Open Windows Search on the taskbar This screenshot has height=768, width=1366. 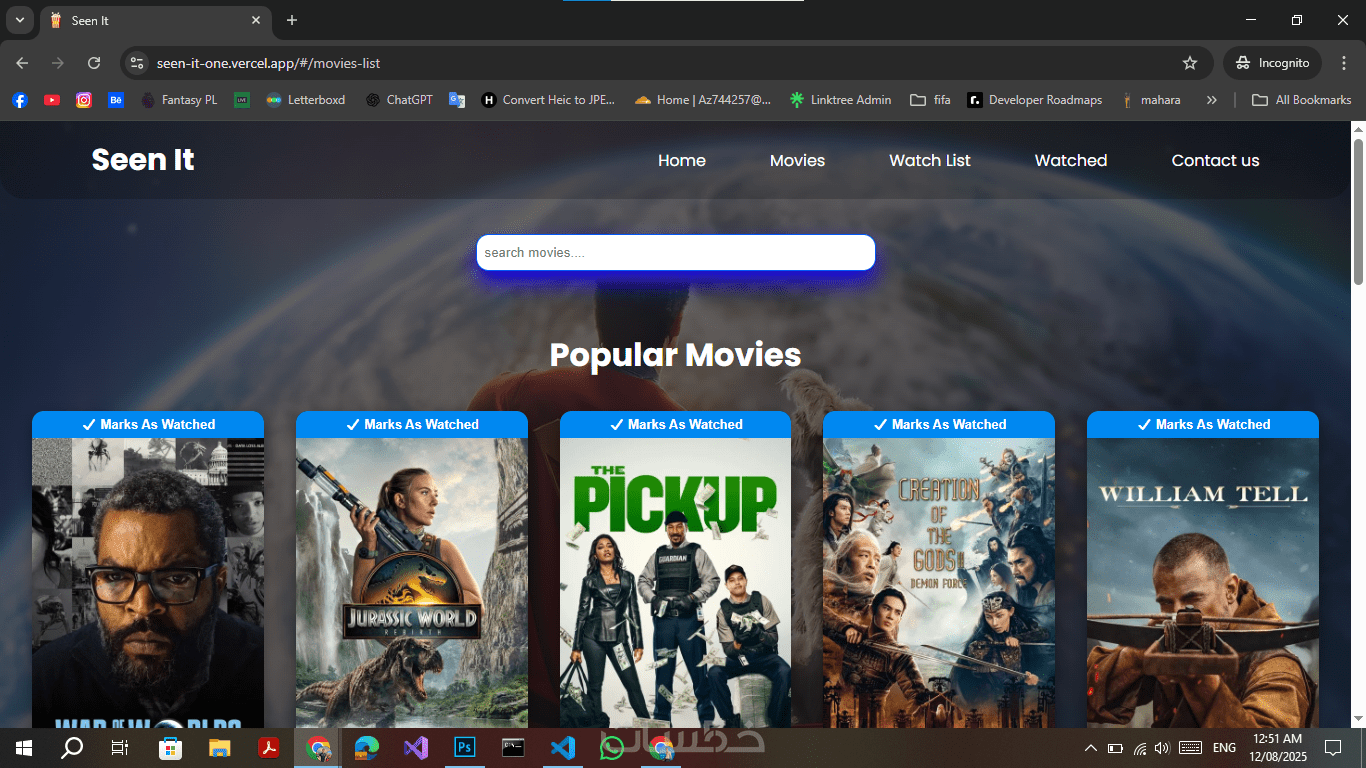click(72, 747)
